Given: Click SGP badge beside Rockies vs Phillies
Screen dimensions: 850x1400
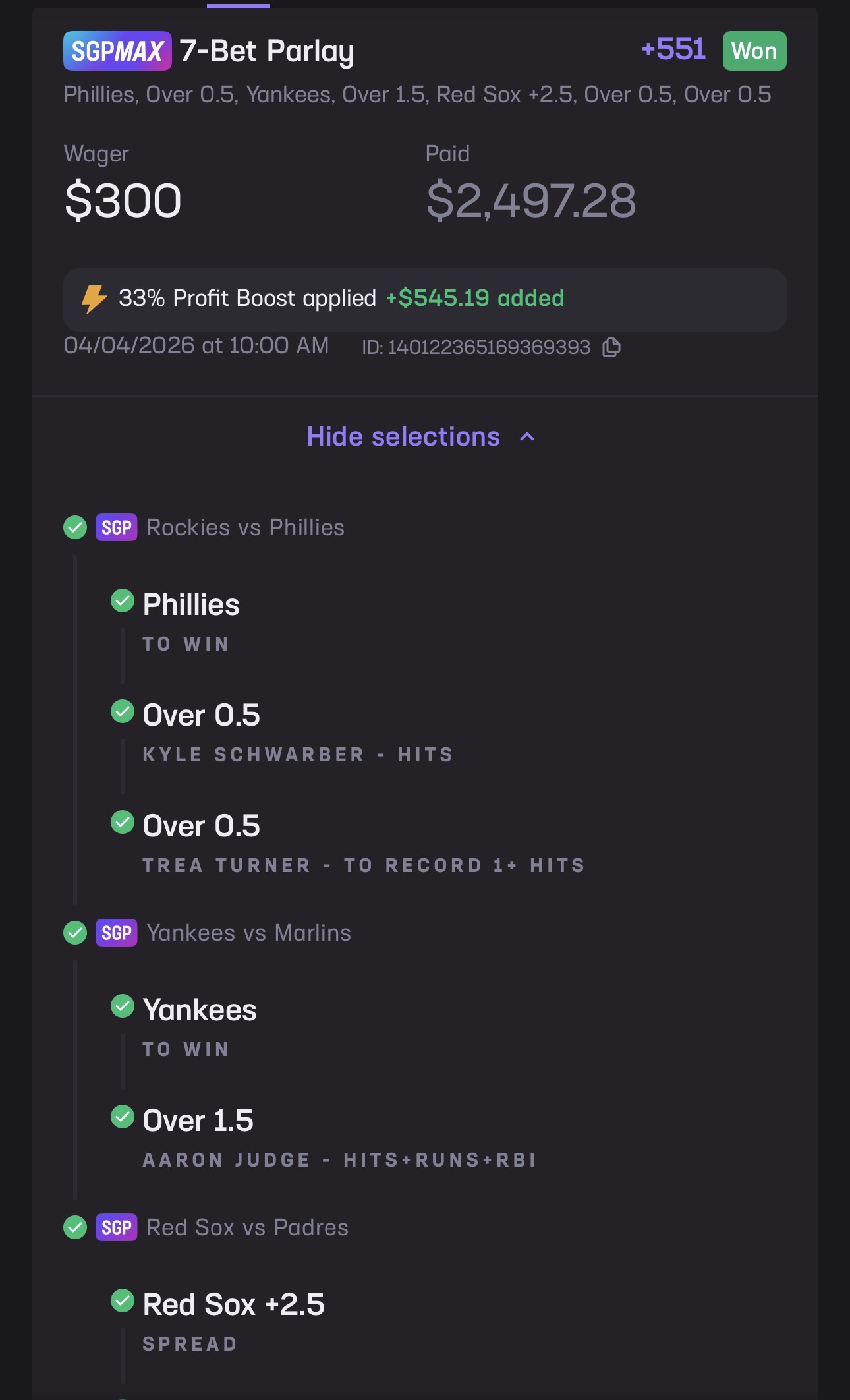Looking at the screenshot, I should pos(117,527).
